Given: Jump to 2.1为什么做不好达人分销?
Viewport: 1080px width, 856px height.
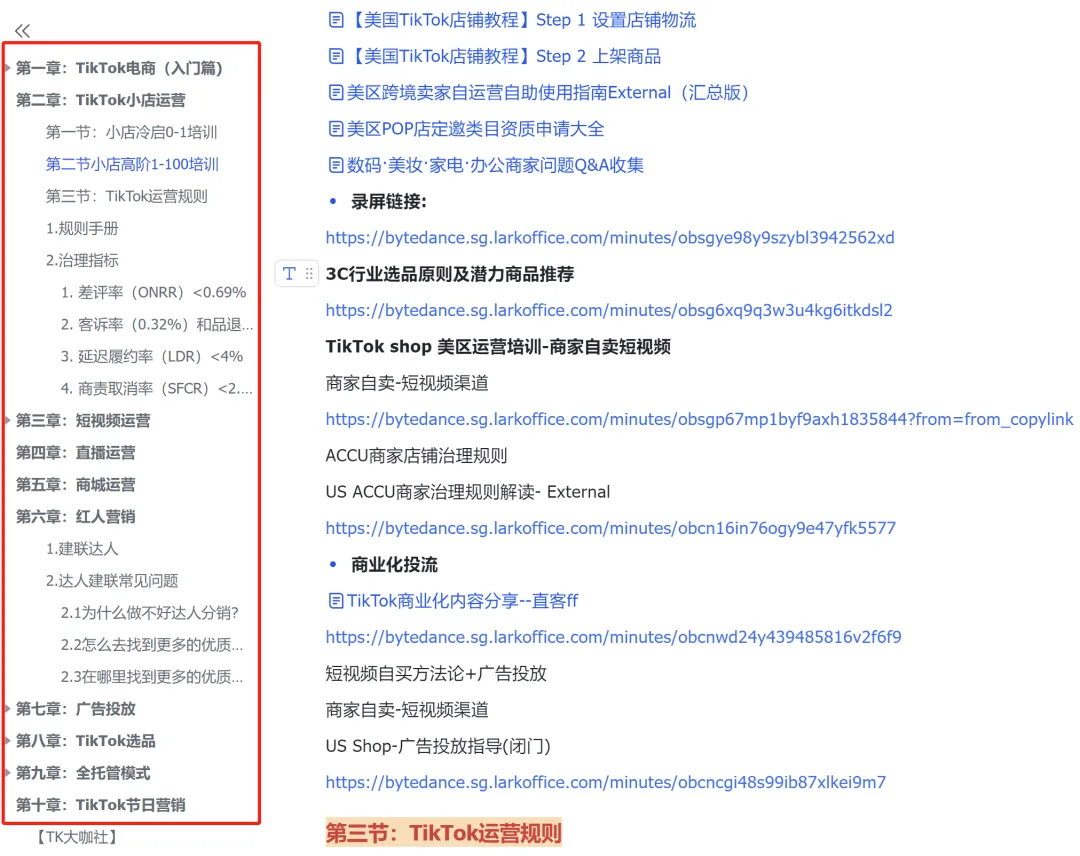Looking at the screenshot, I should pyautogui.click(x=149, y=613).
